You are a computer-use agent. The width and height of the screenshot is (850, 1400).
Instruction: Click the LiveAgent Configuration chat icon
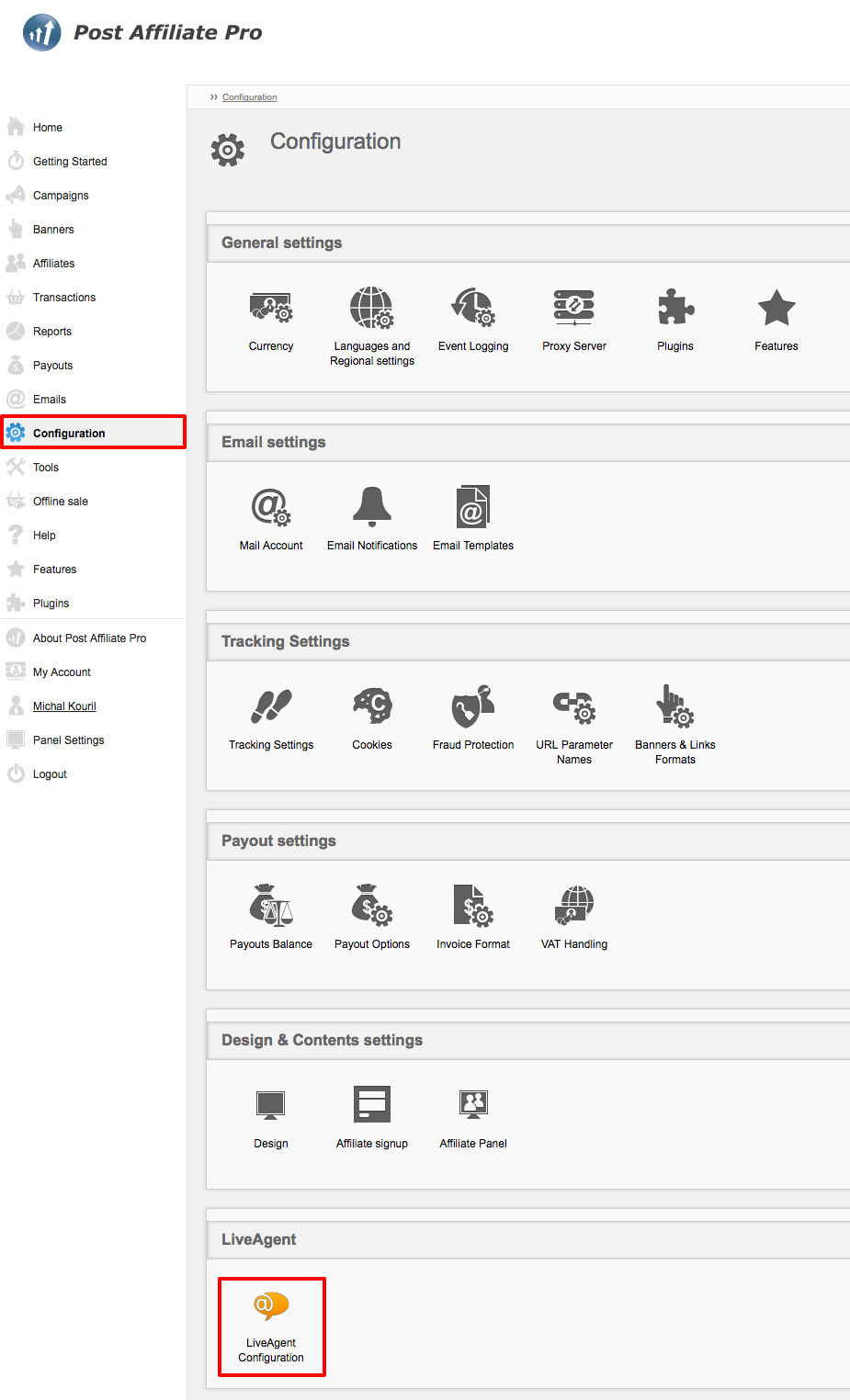[x=271, y=1305]
